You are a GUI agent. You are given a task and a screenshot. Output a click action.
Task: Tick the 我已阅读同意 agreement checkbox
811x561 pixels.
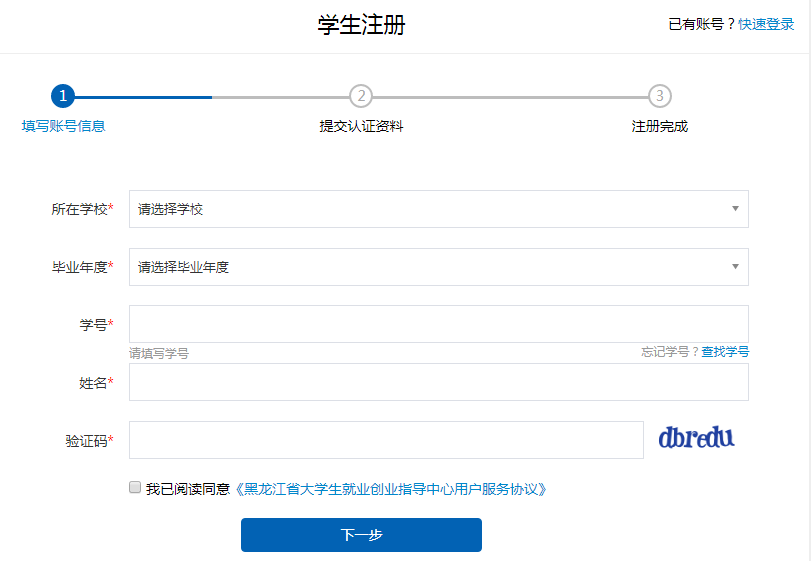135,488
